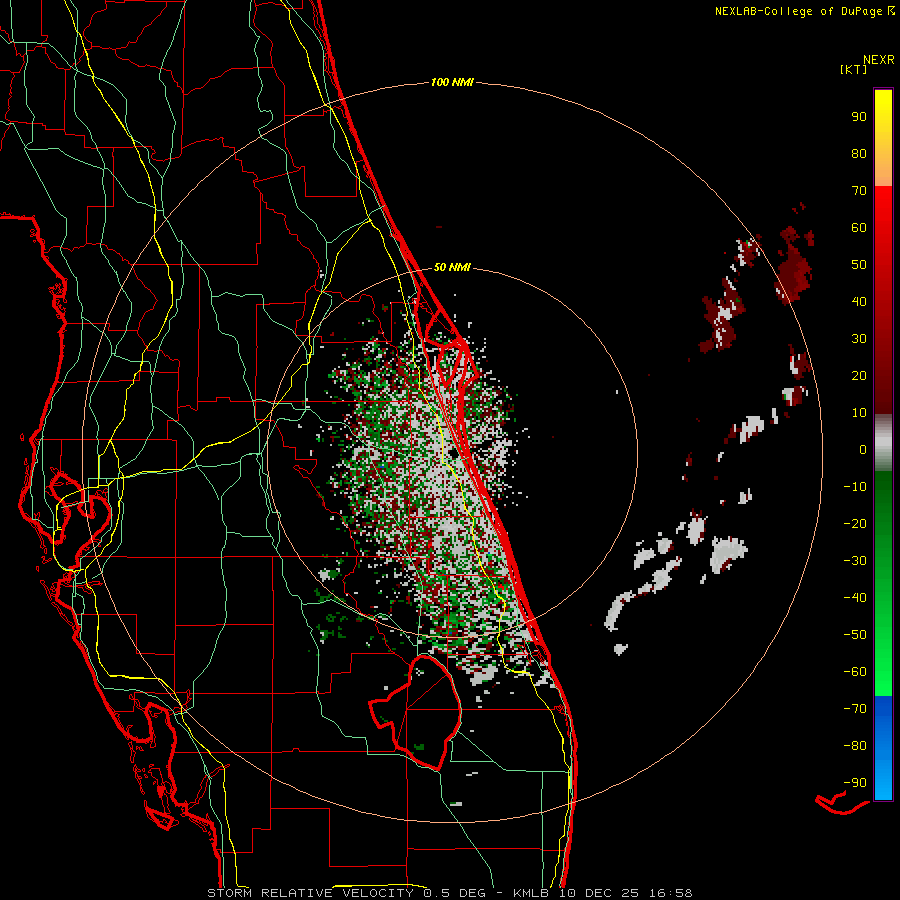The width and height of the screenshot is (900, 900).
Task: Click the 60 value on velocity scale
Action: pyautogui.click(x=859, y=227)
